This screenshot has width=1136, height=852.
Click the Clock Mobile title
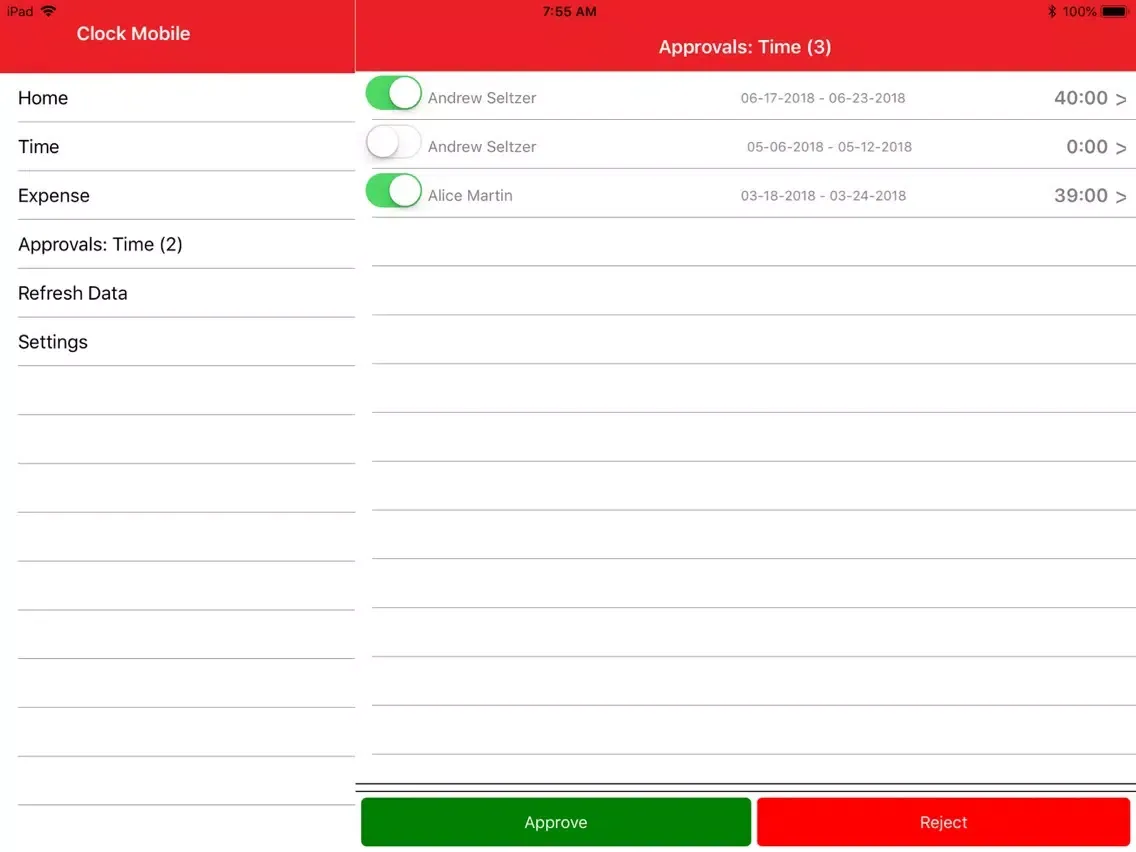click(133, 33)
